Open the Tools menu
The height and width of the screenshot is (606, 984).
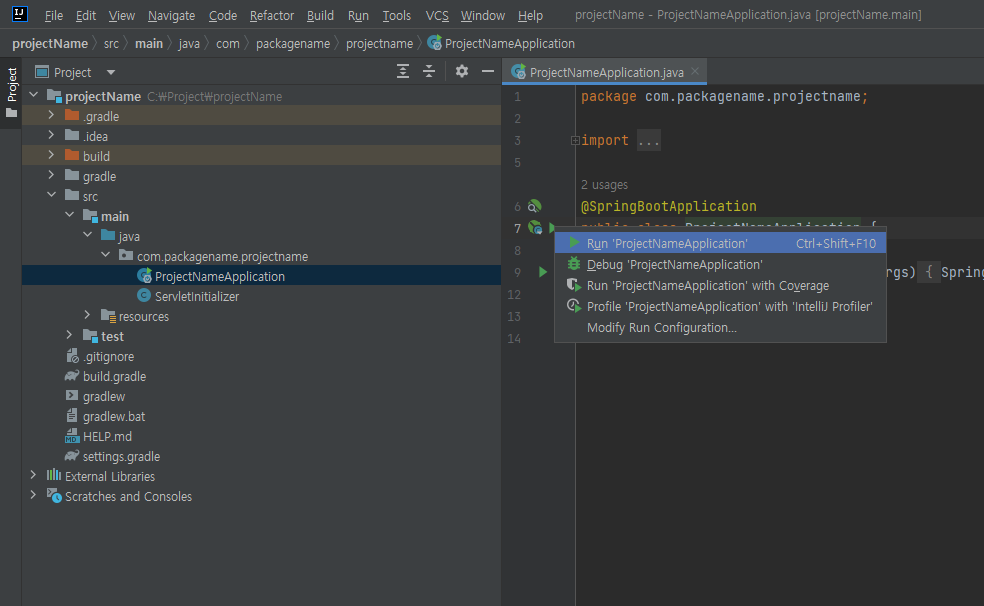tap(397, 15)
